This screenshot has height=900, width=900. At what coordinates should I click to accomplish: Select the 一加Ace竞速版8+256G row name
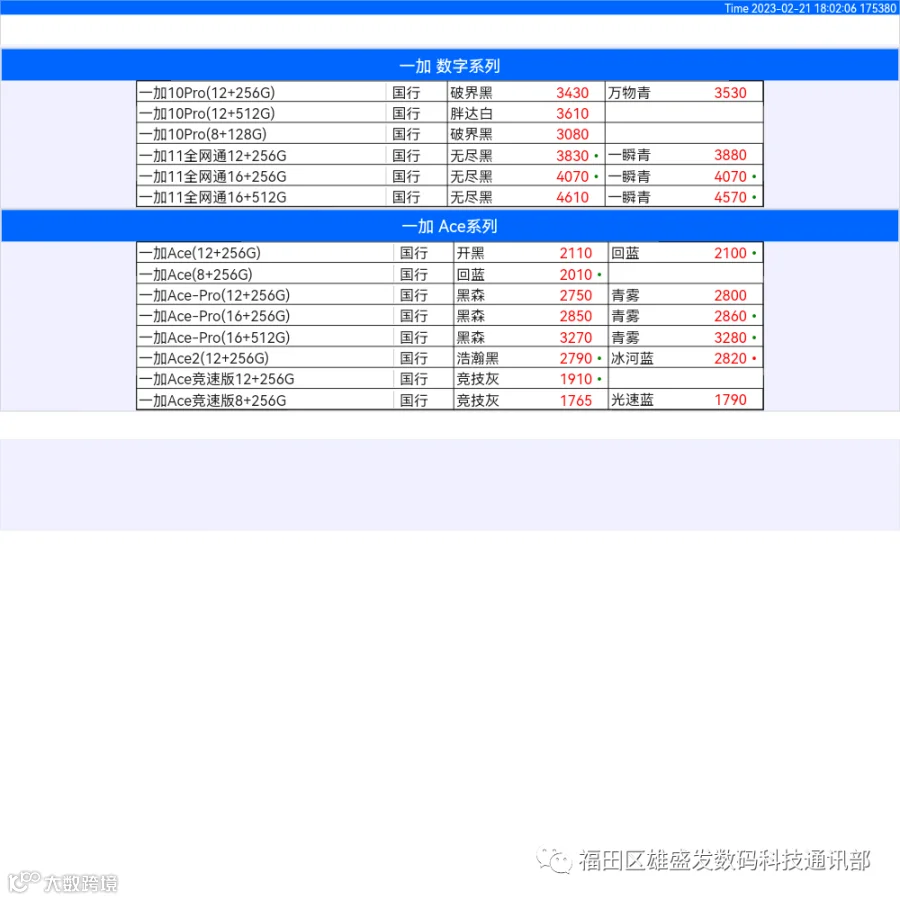(212, 400)
